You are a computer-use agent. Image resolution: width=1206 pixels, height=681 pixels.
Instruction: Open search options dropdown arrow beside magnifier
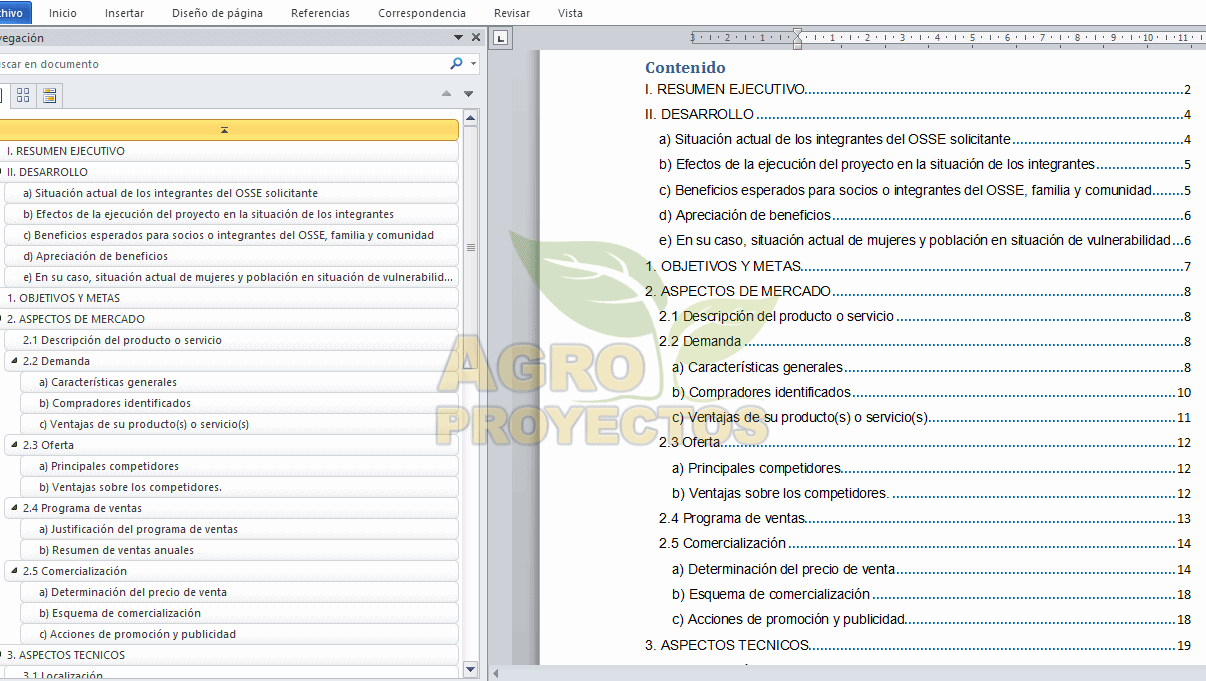tap(474, 63)
